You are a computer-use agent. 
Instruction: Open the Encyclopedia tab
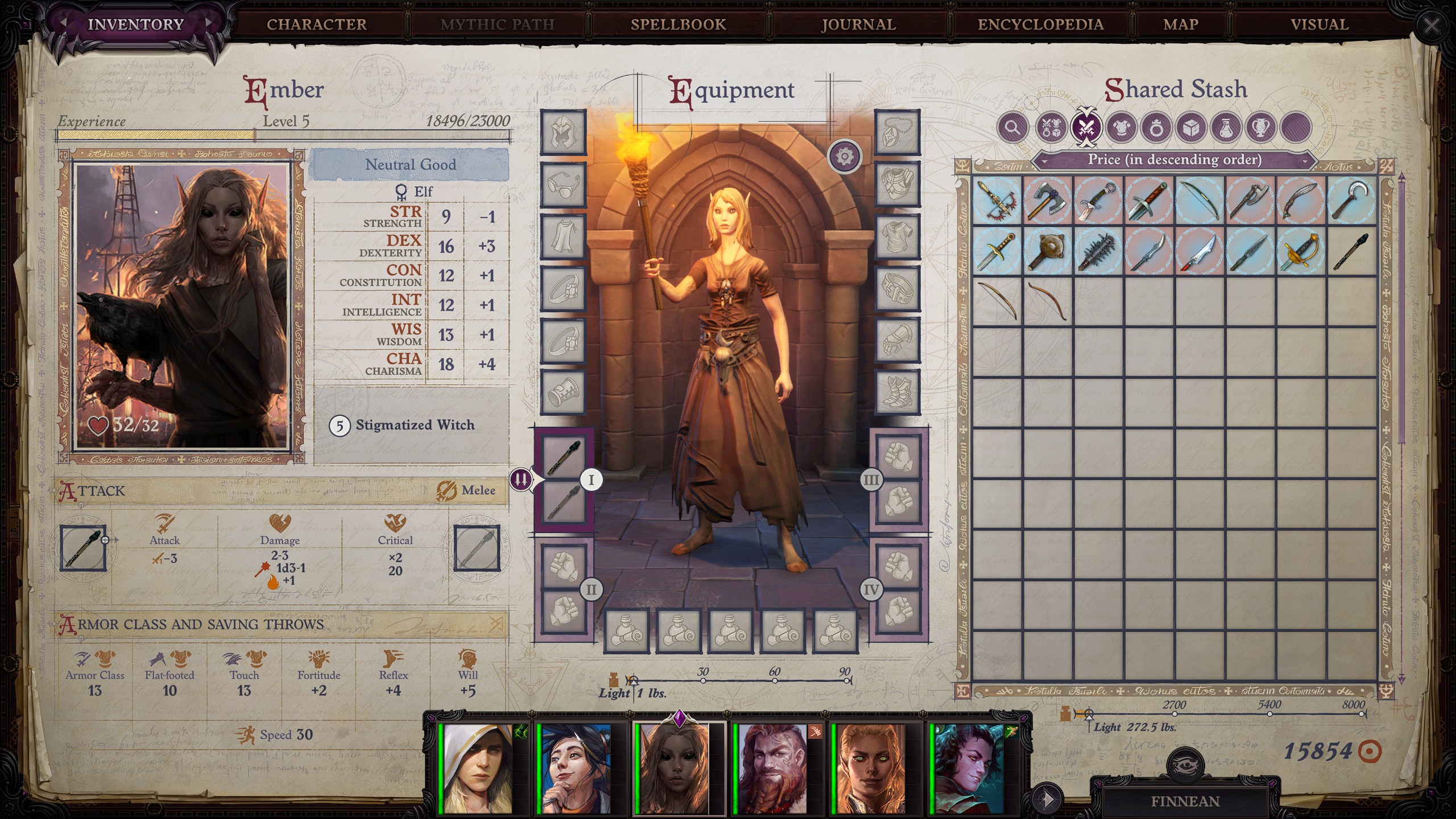[1040, 24]
